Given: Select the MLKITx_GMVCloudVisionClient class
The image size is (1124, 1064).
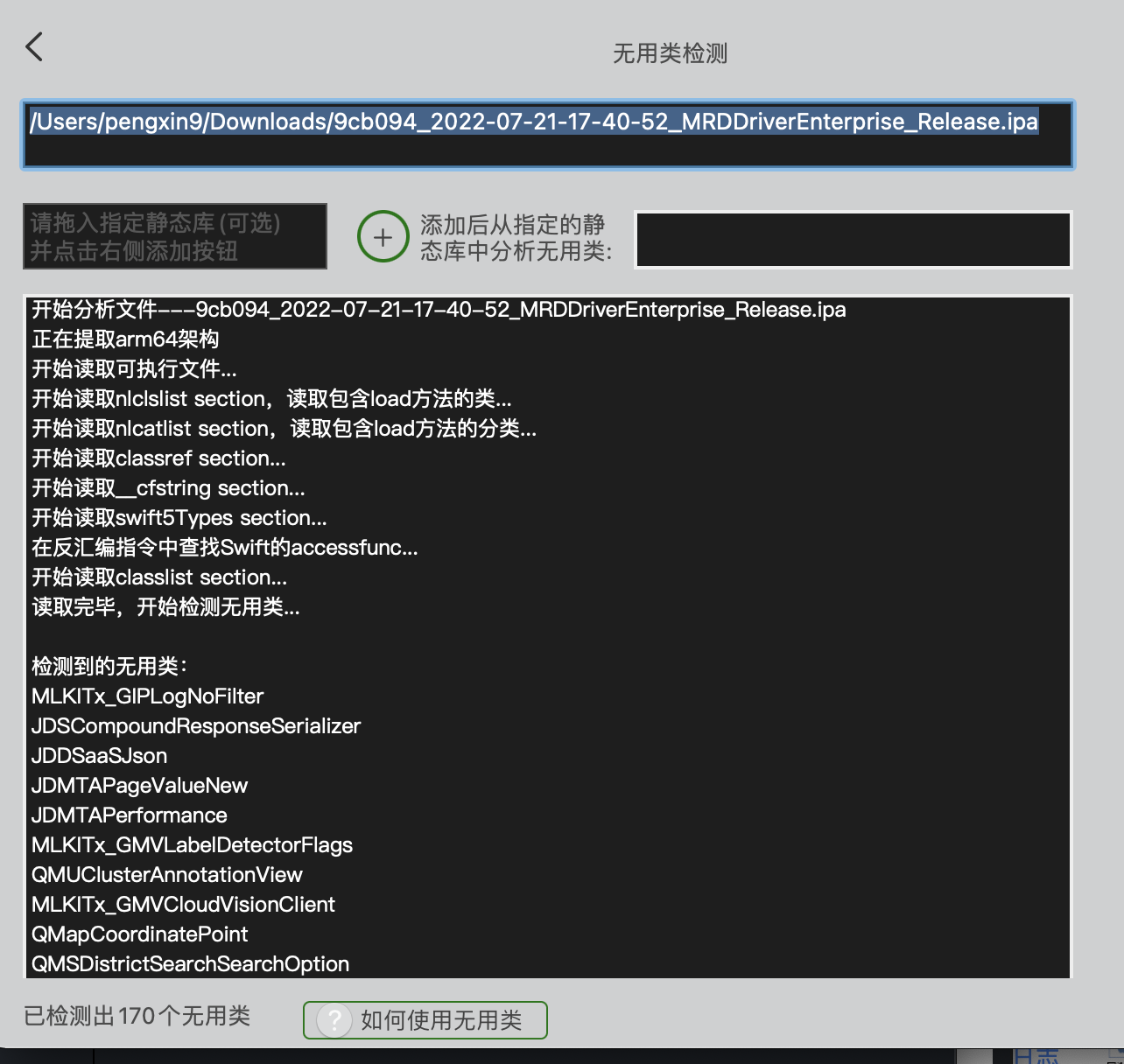Looking at the screenshot, I should coord(183,905).
